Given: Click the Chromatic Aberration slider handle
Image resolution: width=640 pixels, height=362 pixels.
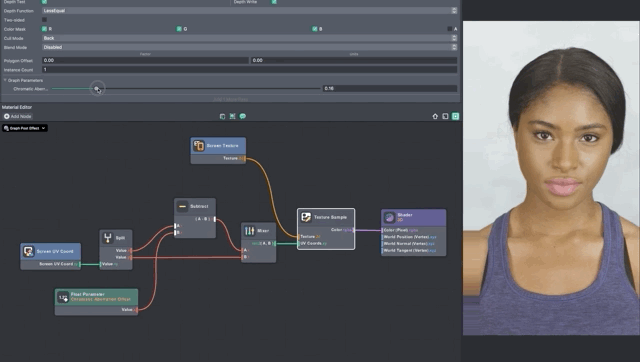Looking at the screenshot, I should click(x=96, y=89).
